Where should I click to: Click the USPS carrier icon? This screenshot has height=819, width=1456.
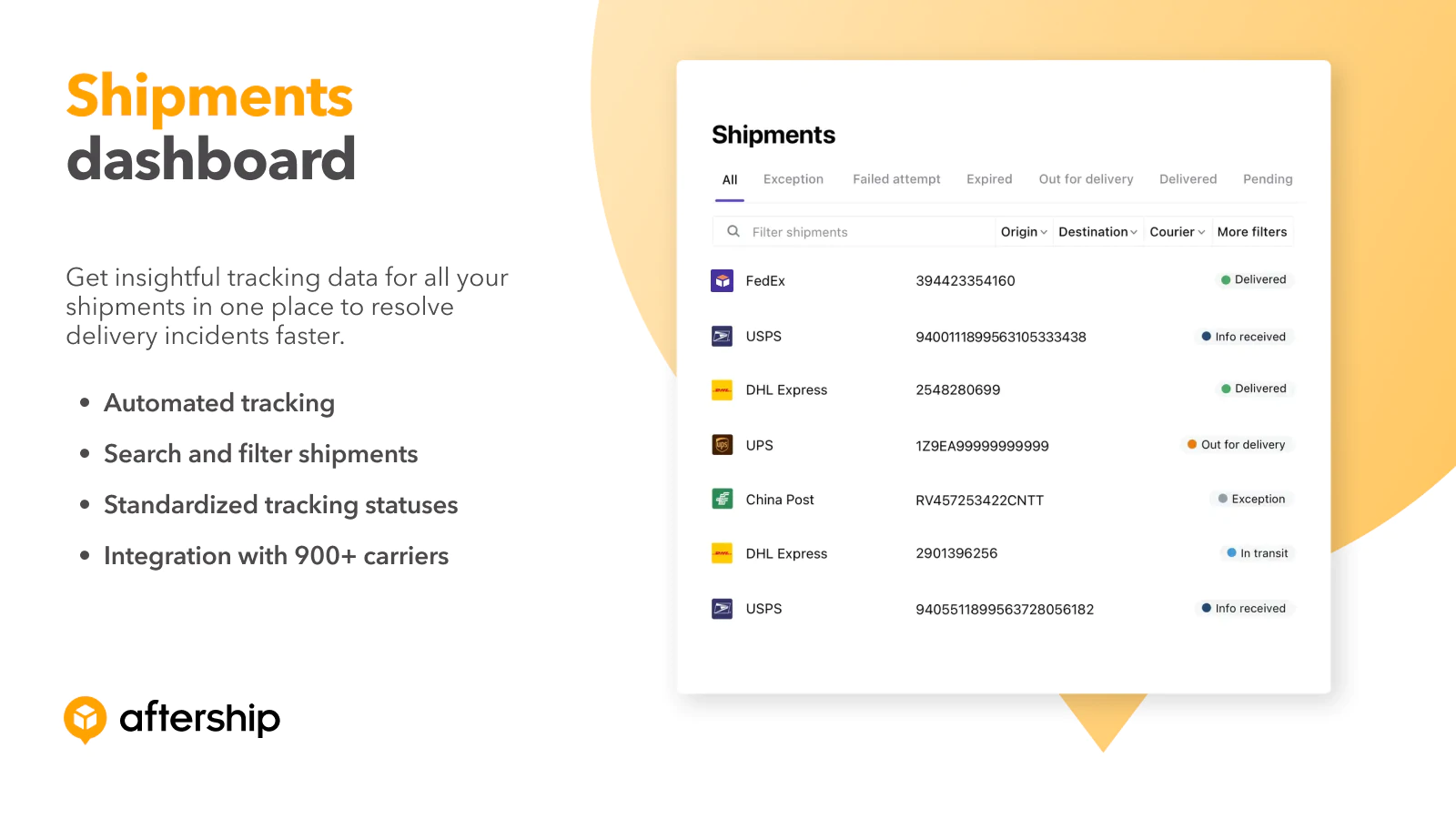[722, 336]
